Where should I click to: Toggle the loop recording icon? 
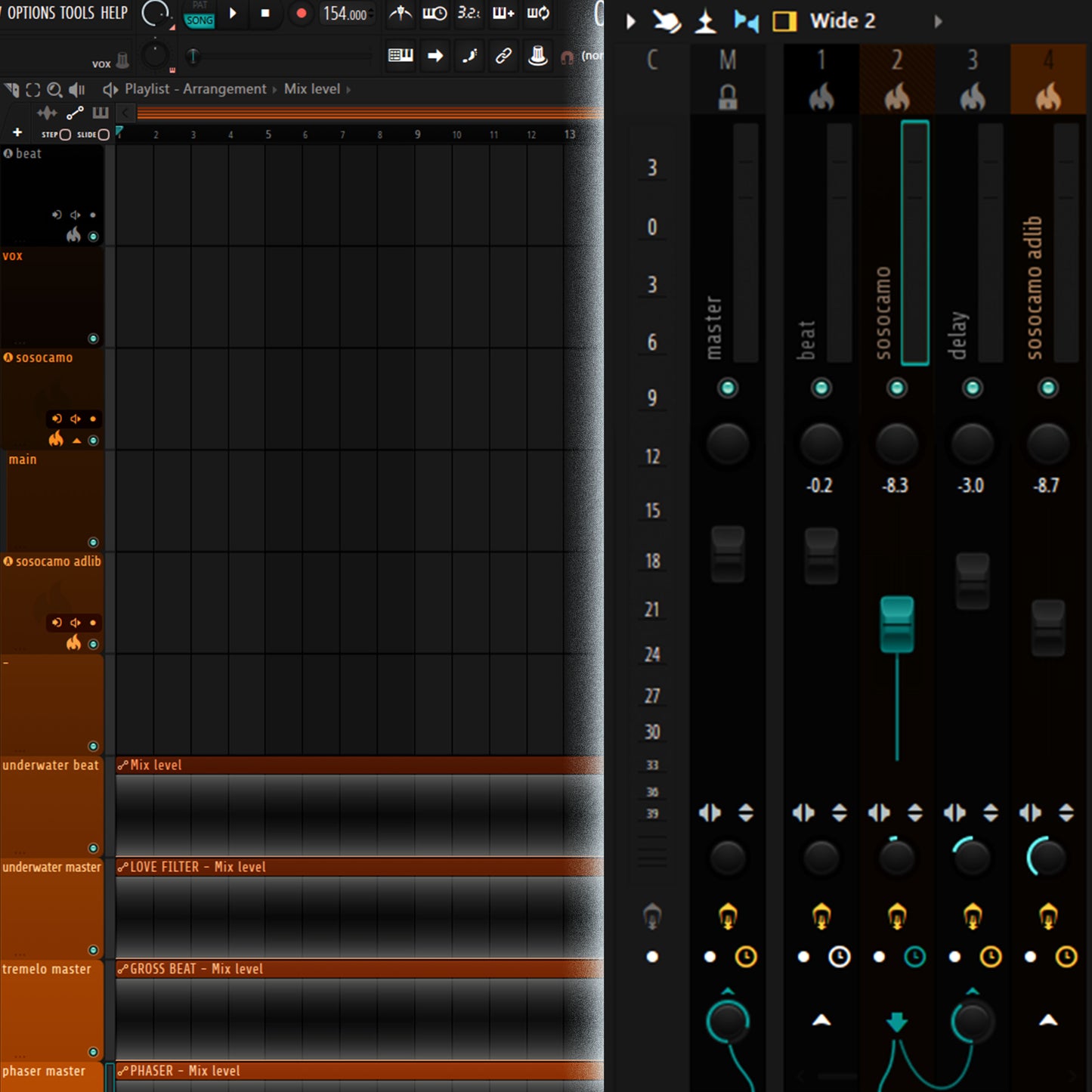tap(538, 13)
